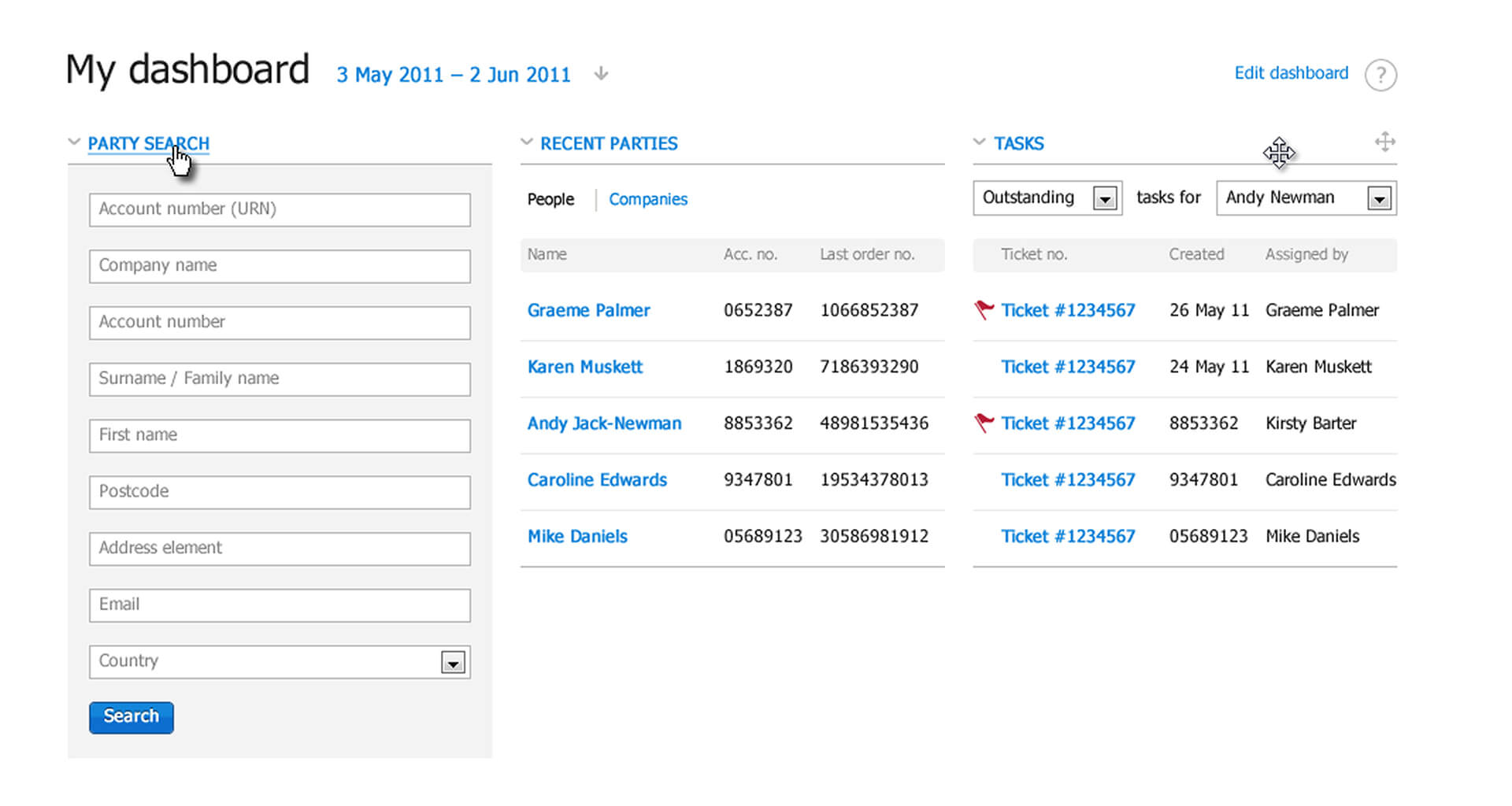Collapse the Recent Parties panel chevron
1512x806 pixels.
tap(527, 142)
